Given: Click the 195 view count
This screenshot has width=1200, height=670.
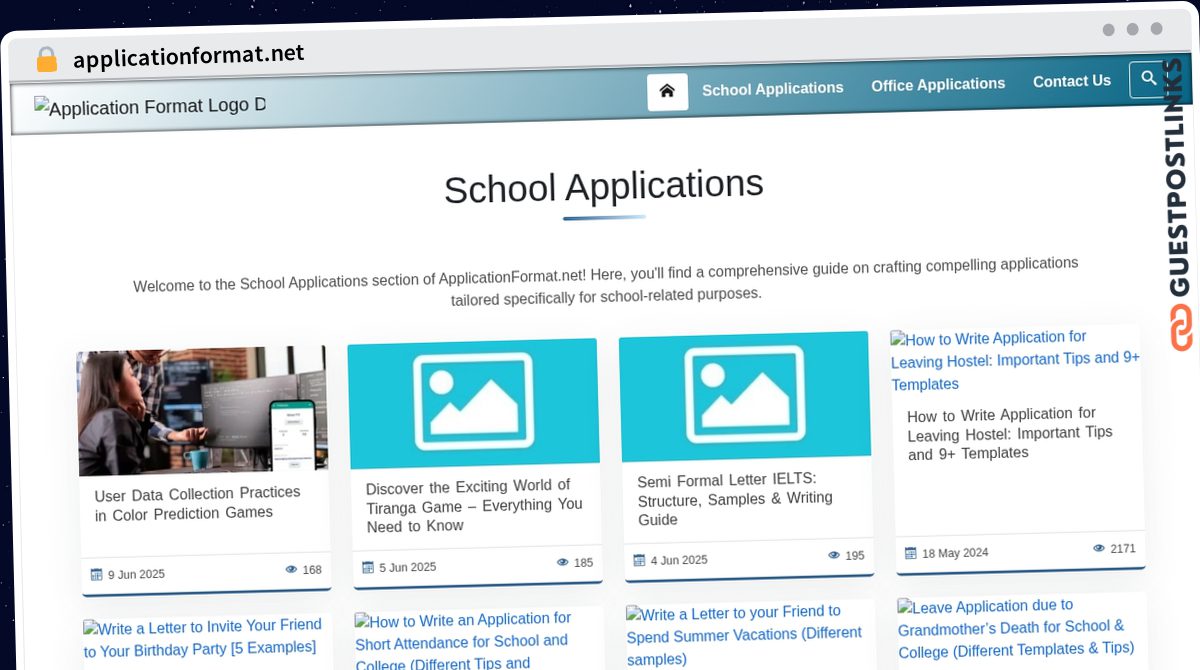Looking at the screenshot, I should coord(855,556).
